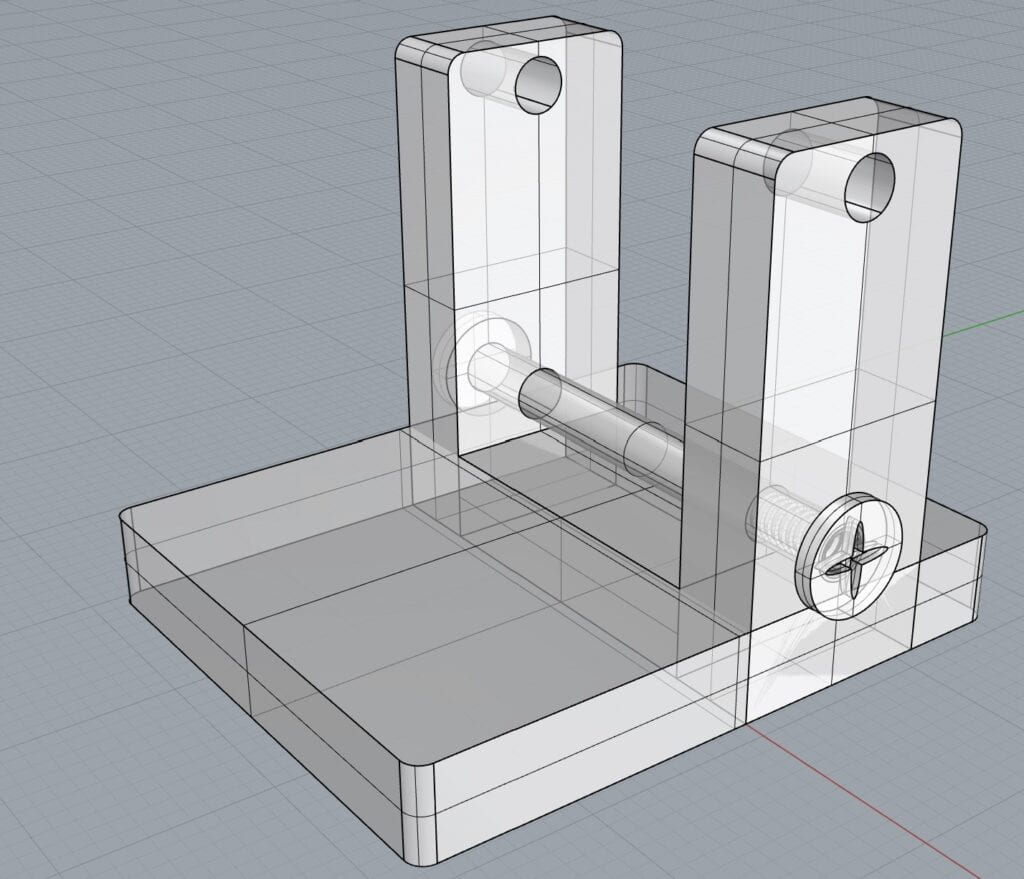
Task: Select the top face of left upright
Action: (510, 40)
